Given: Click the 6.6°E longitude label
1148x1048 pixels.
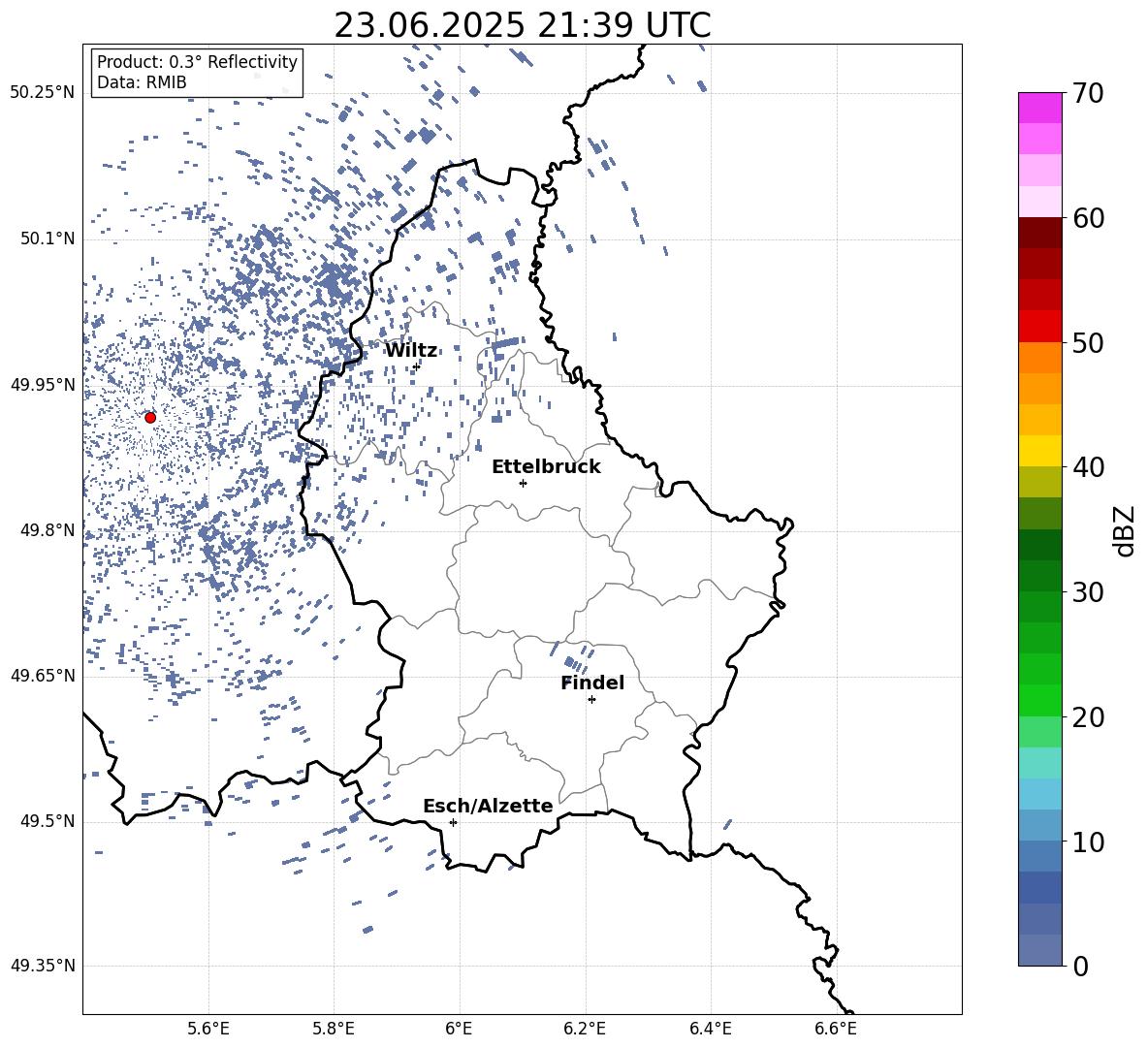Looking at the screenshot, I should pos(836,1030).
